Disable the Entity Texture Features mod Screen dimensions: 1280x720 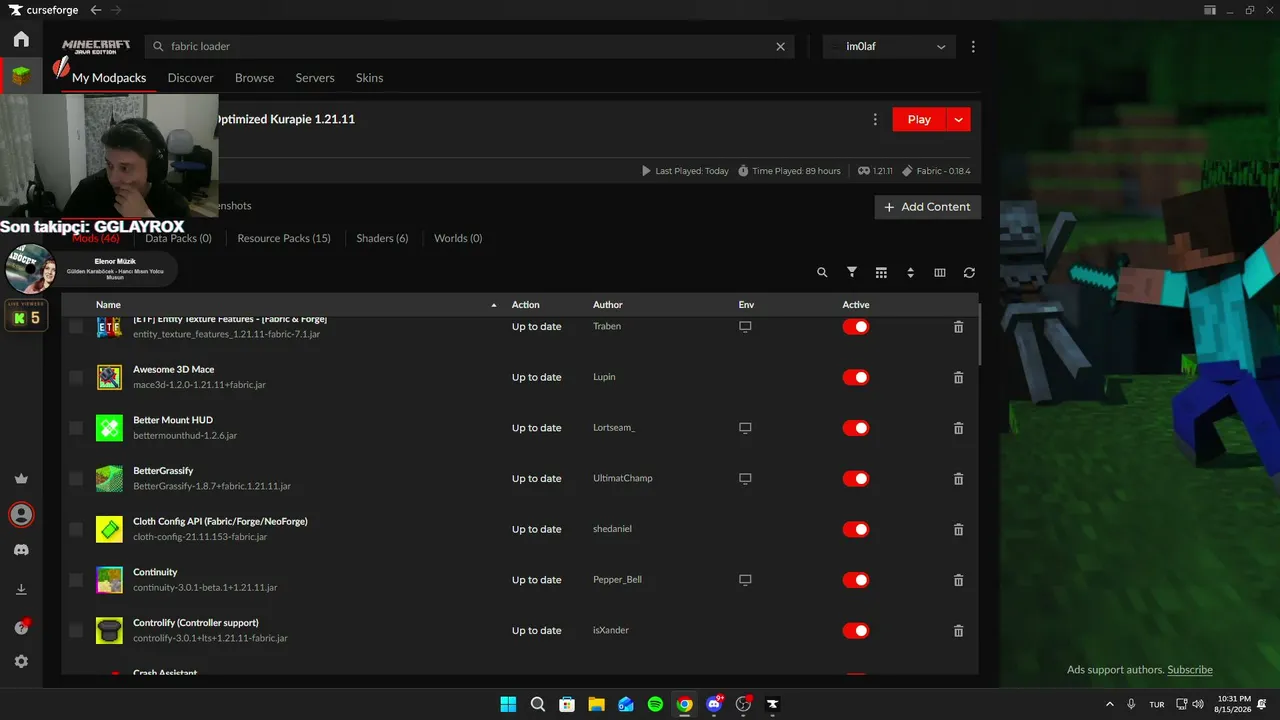(855, 327)
